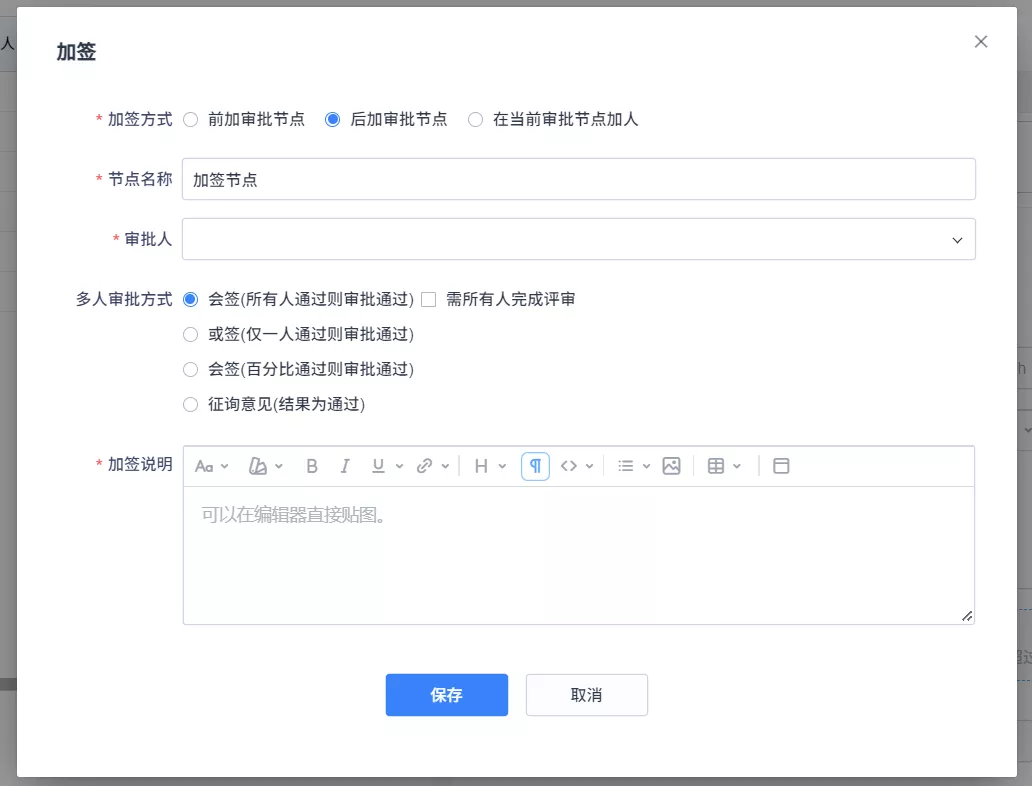Image resolution: width=1032 pixels, height=786 pixels.
Task: Select 前加审批节点 radio option
Action: (x=191, y=119)
